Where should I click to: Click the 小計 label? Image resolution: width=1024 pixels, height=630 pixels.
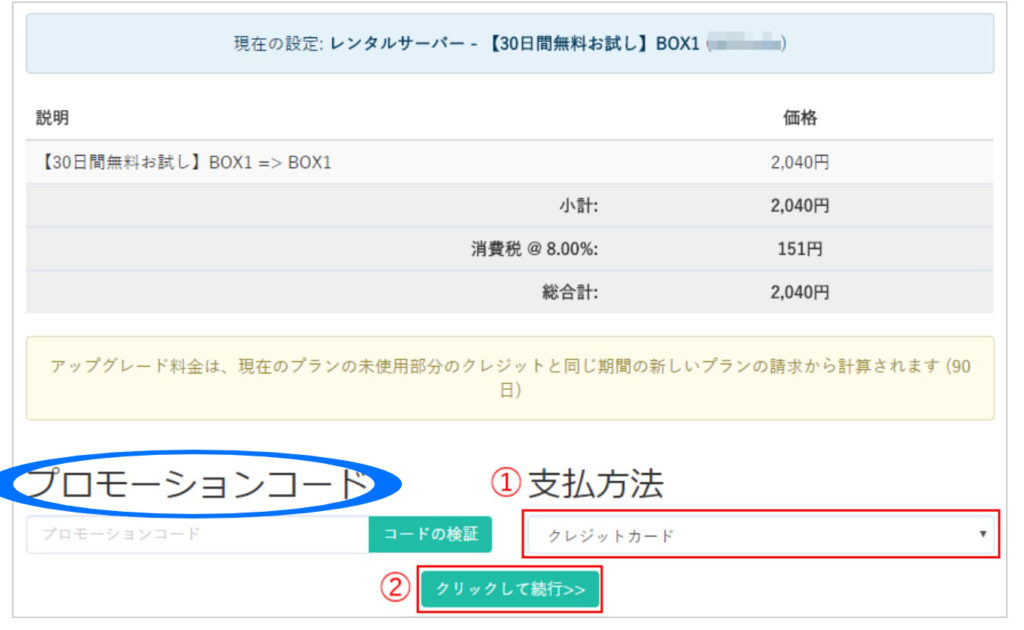(578, 206)
